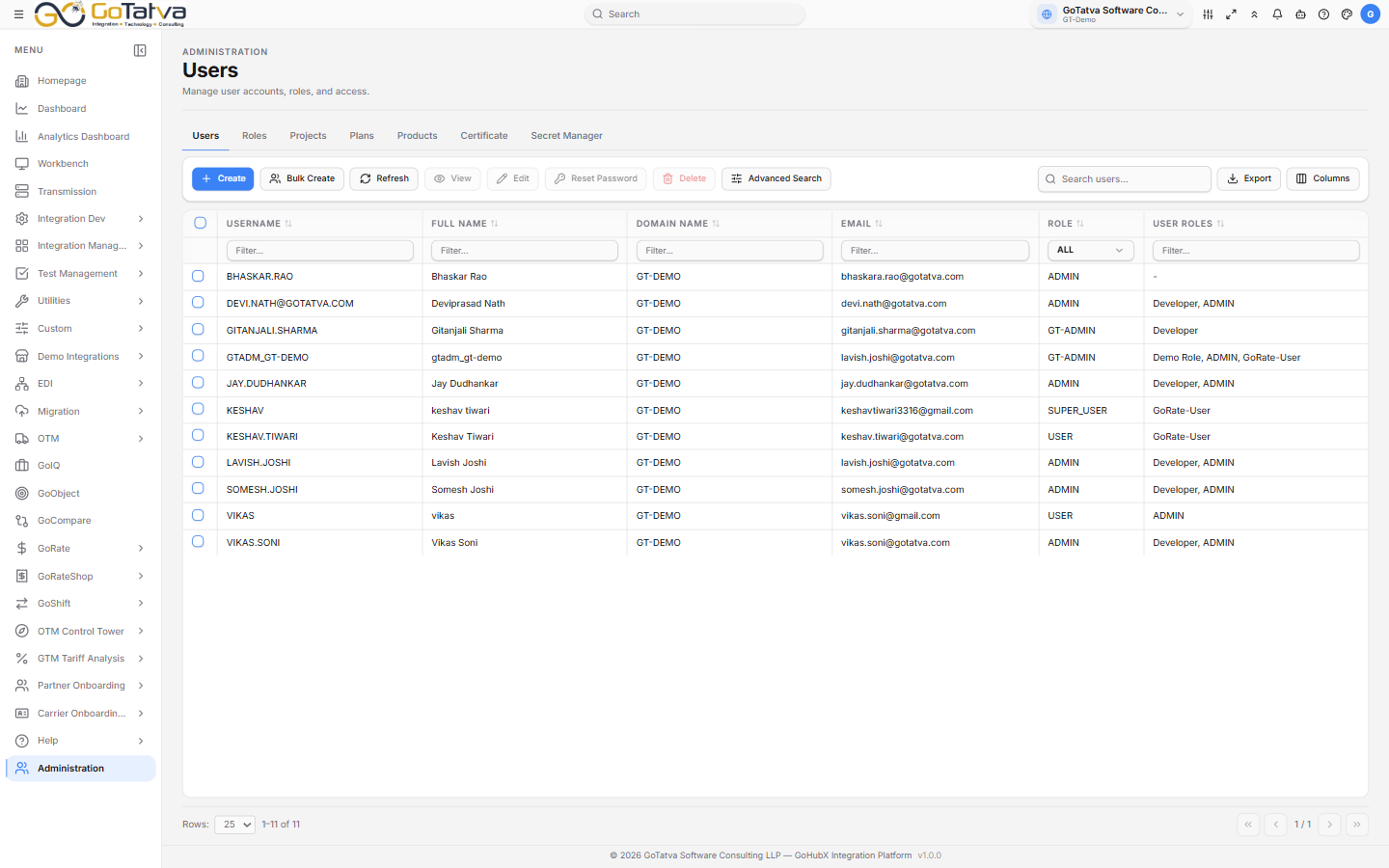Toggle fullscreen with the expand arrows icon
The height and width of the screenshot is (868, 1389).
click(1231, 14)
